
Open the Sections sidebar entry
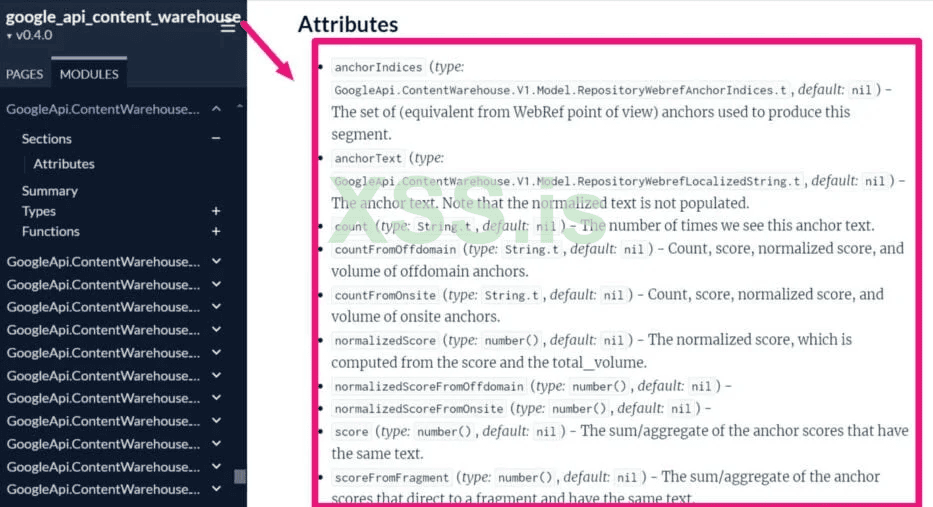click(46, 139)
